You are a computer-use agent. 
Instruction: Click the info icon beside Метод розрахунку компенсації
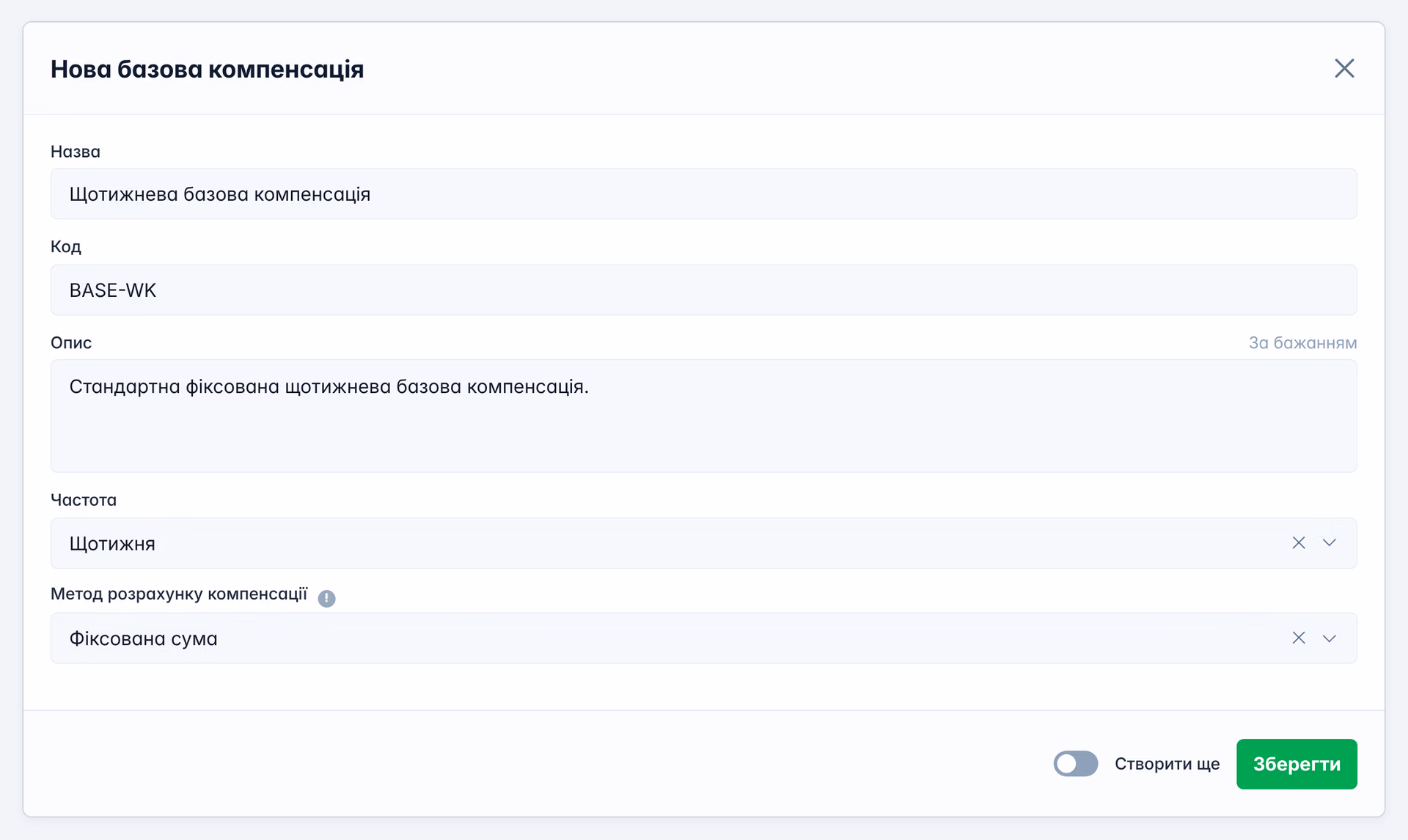coord(326,598)
